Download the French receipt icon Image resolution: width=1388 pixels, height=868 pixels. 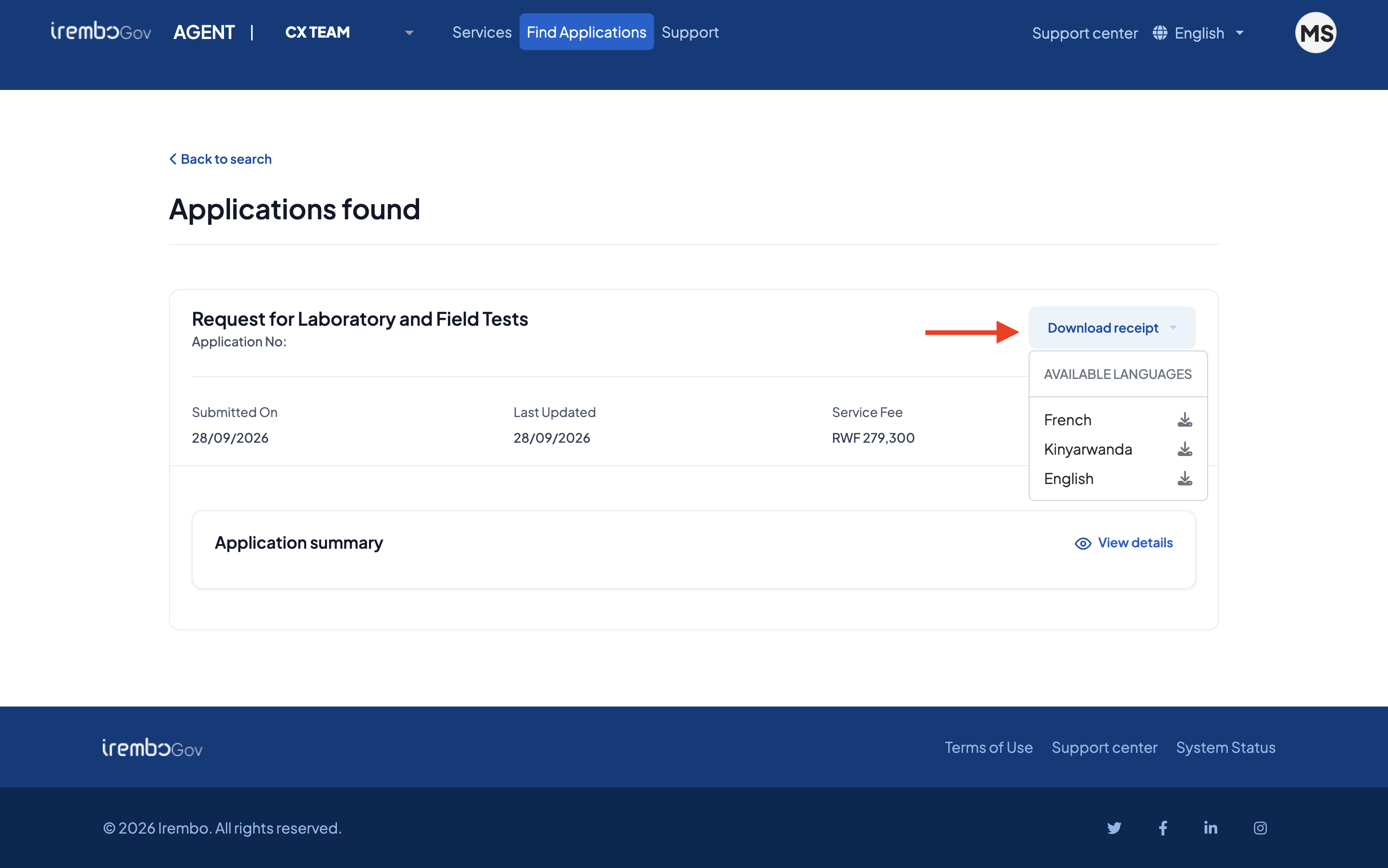1184,420
